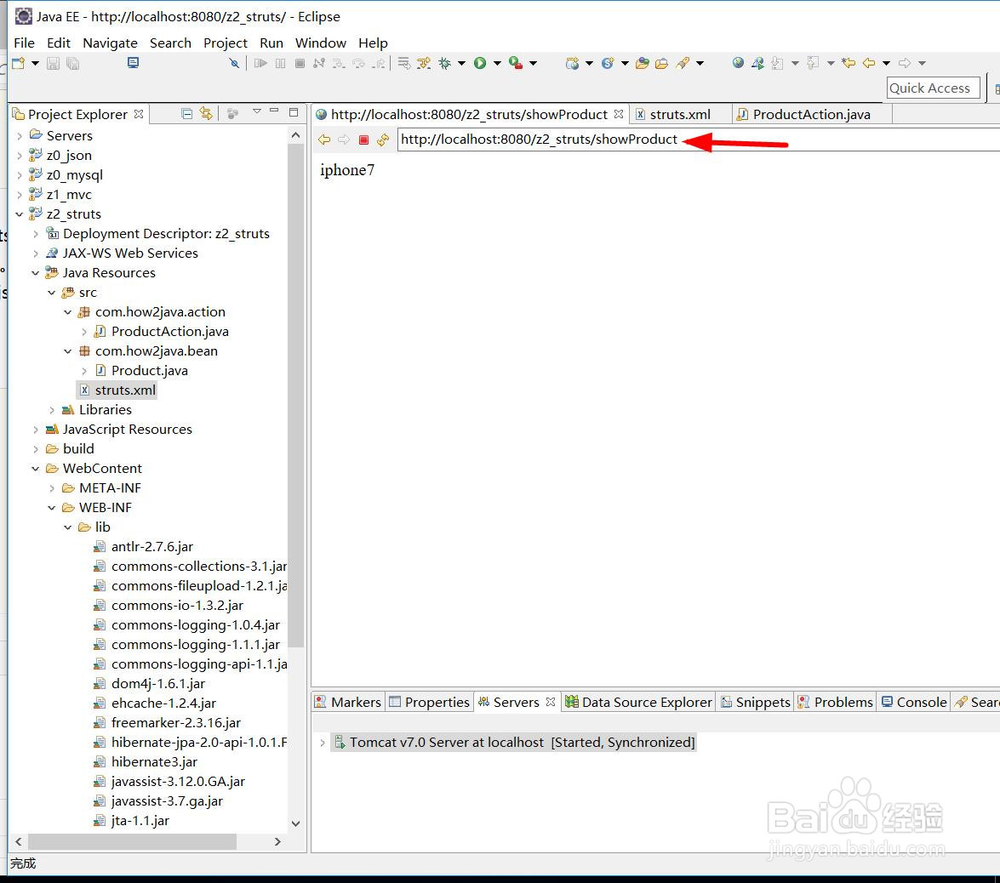The image size is (1000, 883).
Task: Click the Save toolbar icon
Action: point(54,63)
